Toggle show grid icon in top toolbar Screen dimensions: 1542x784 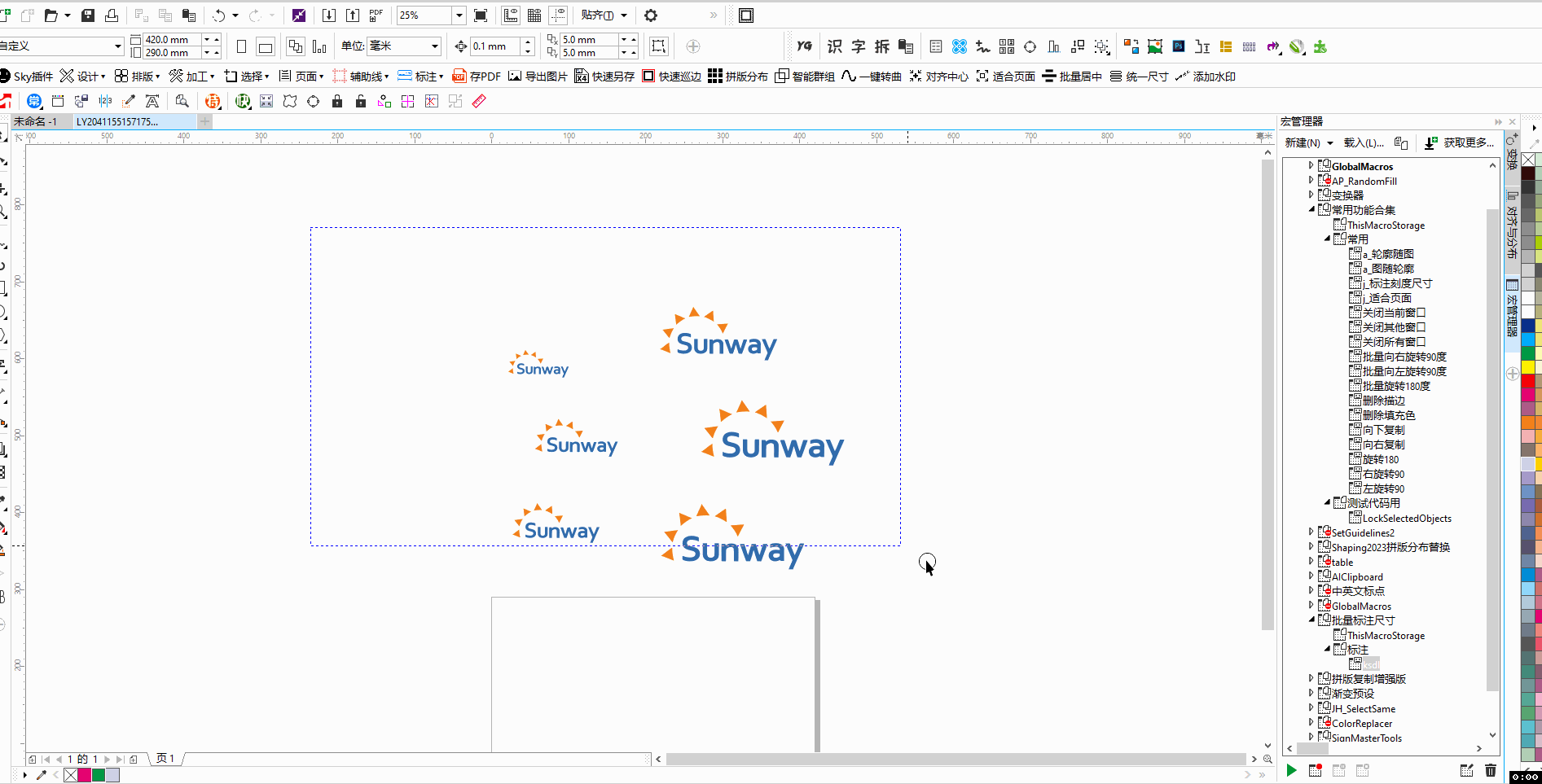tap(534, 15)
